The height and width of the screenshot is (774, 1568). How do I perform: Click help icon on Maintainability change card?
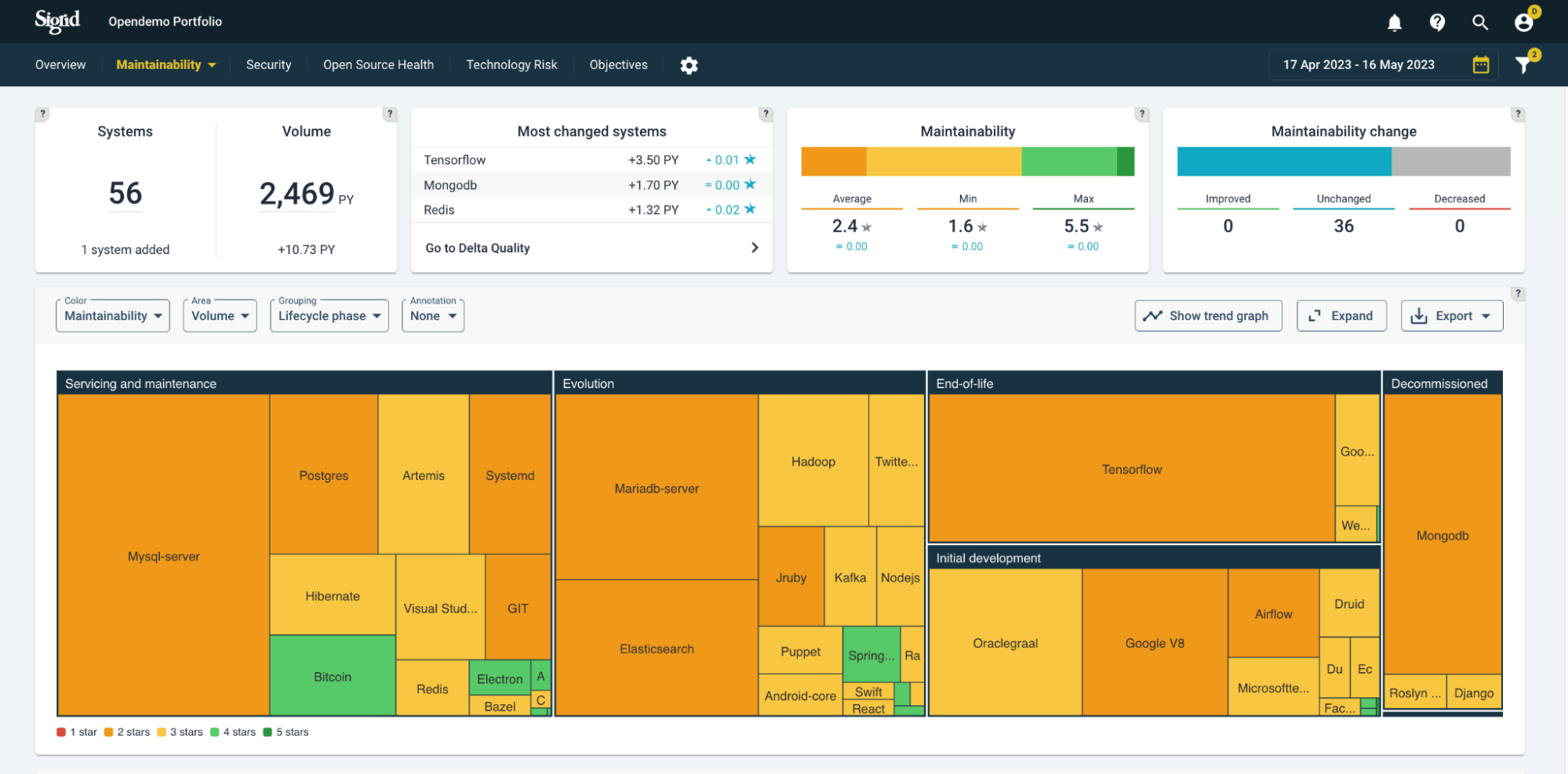click(x=1518, y=114)
